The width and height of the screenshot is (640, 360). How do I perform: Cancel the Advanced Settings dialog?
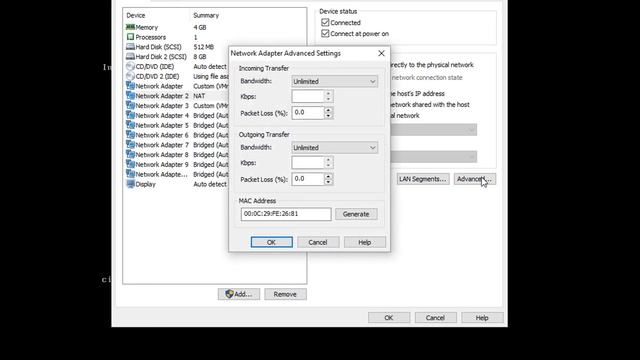point(318,242)
